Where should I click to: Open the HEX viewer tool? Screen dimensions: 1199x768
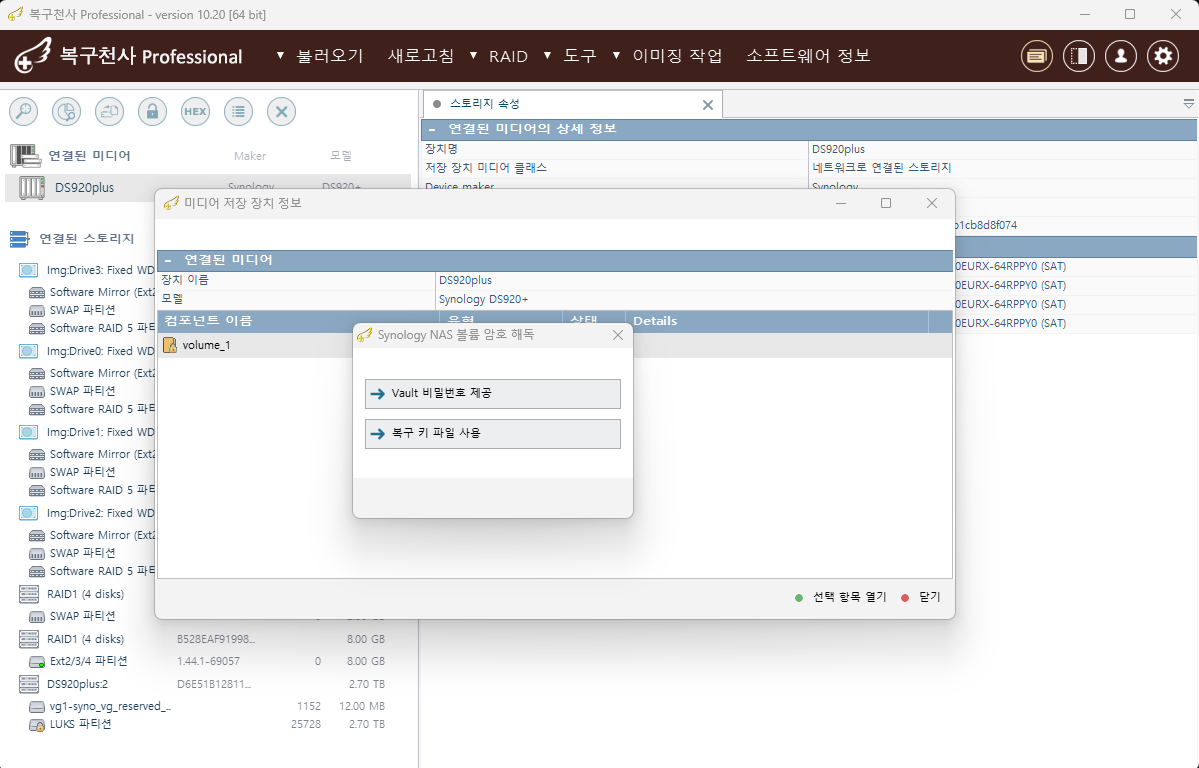tap(195, 112)
